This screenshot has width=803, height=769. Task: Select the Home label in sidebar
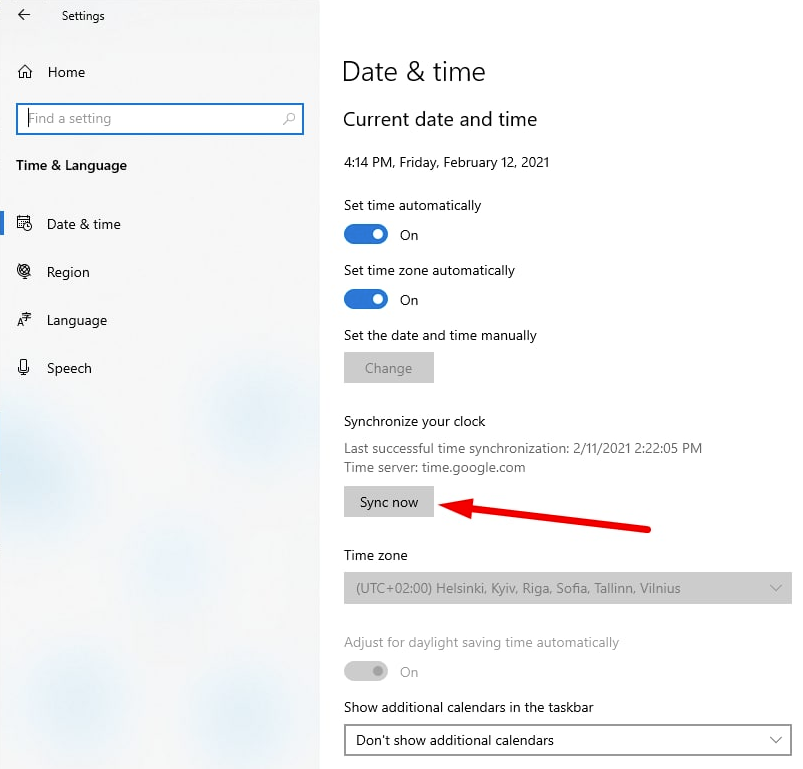click(66, 72)
